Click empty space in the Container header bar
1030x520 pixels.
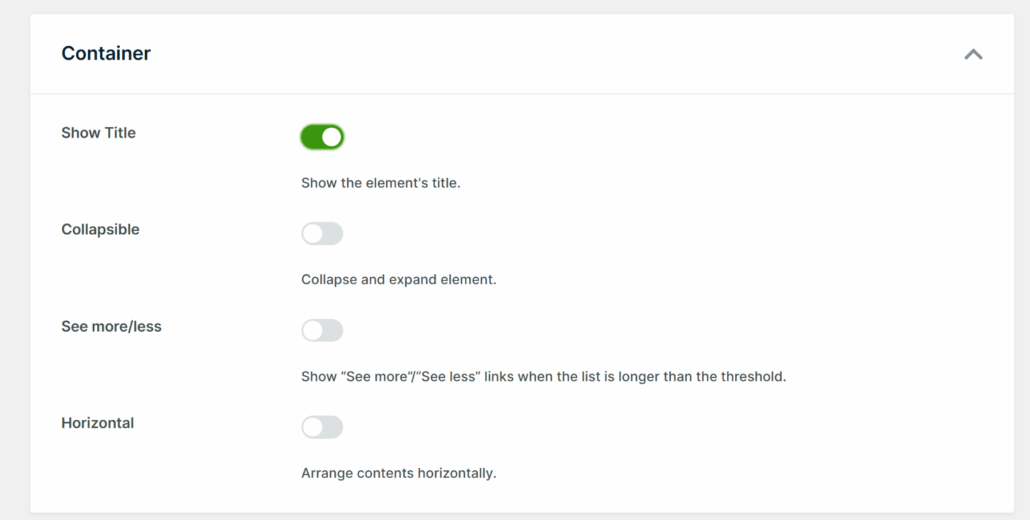[550, 54]
